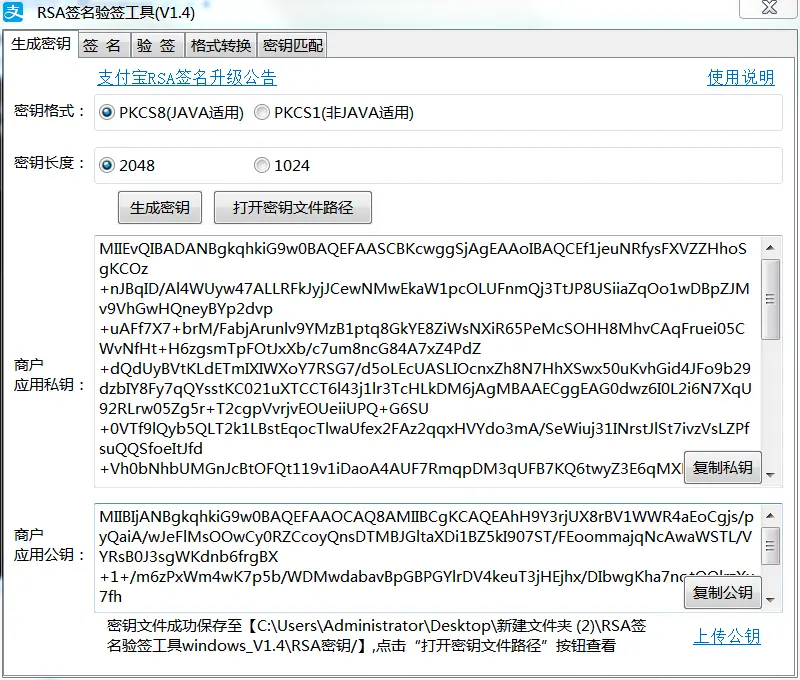Open the 密钥匹配 tab
The image size is (800, 680).
[292, 46]
